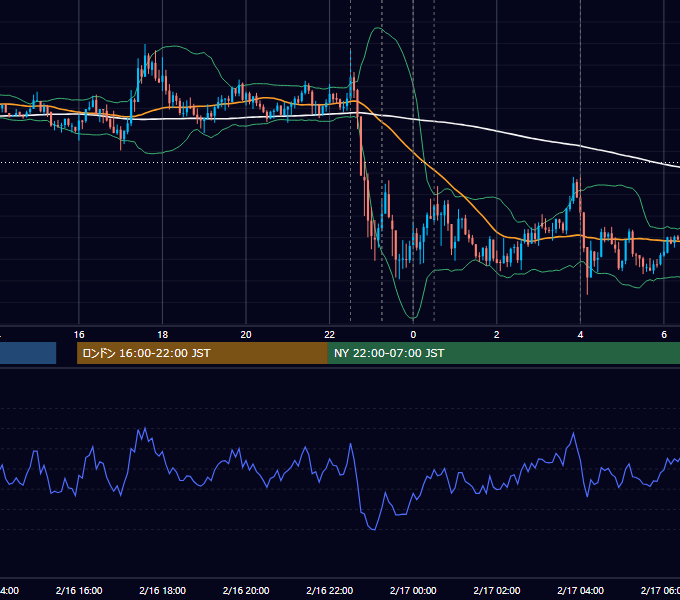The image size is (680, 600).
Task: Click the 22 hour label on price chart axis
Action: pos(330,335)
